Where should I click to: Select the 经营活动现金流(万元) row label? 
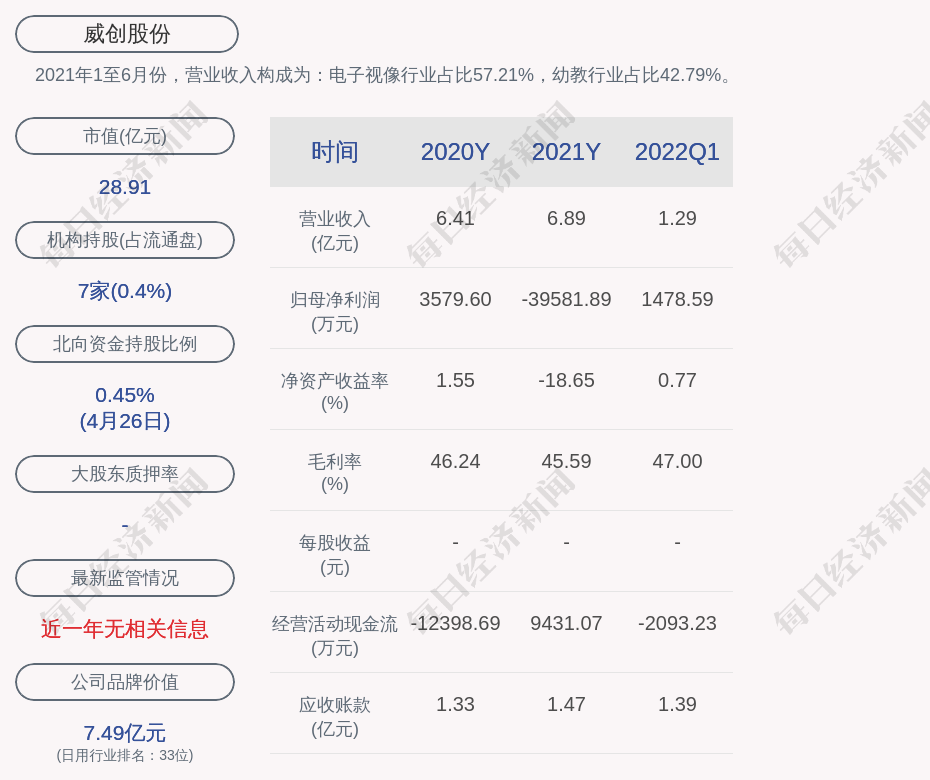pyautogui.click(x=335, y=635)
